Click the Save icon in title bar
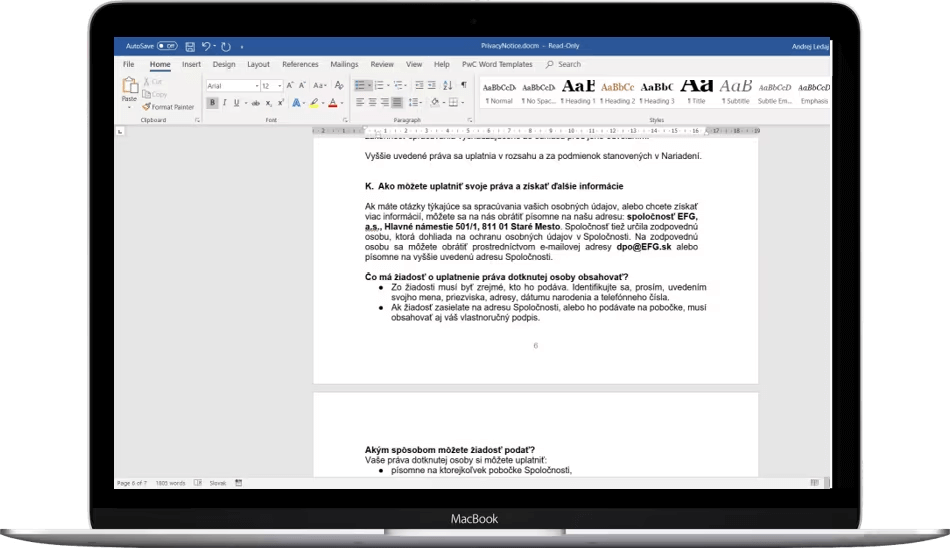Screen dimensions: 950x548 click(x=190, y=46)
